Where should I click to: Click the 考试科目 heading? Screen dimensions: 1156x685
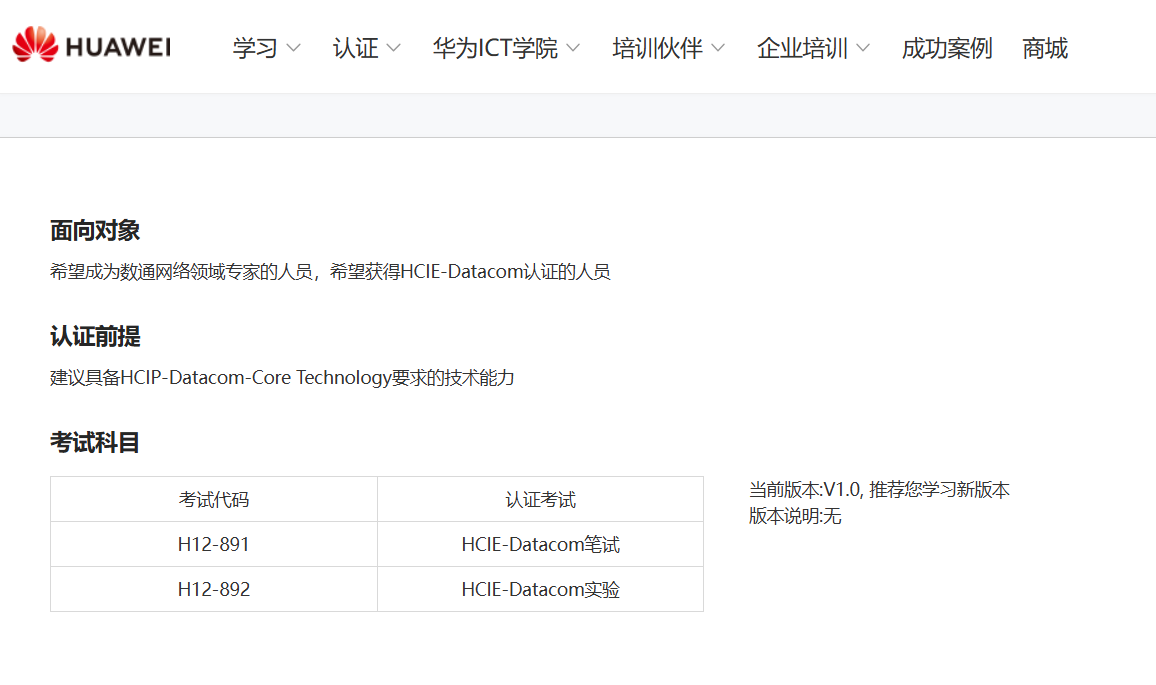(95, 443)
